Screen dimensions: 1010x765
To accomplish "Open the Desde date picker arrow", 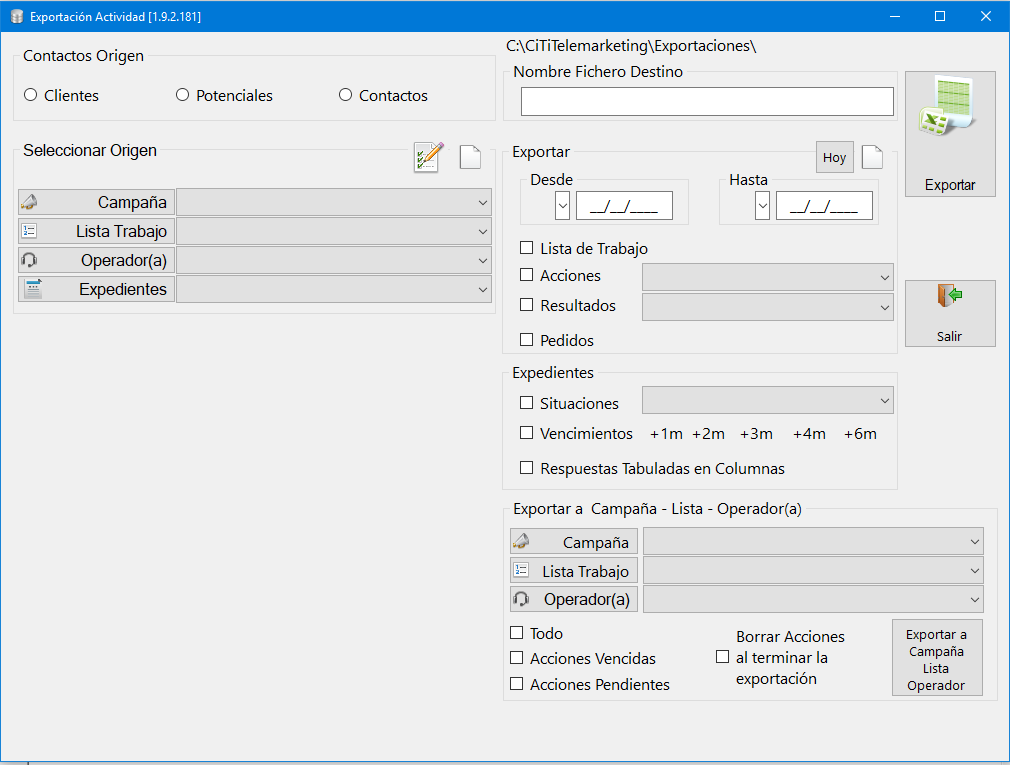I will [562, 205].
